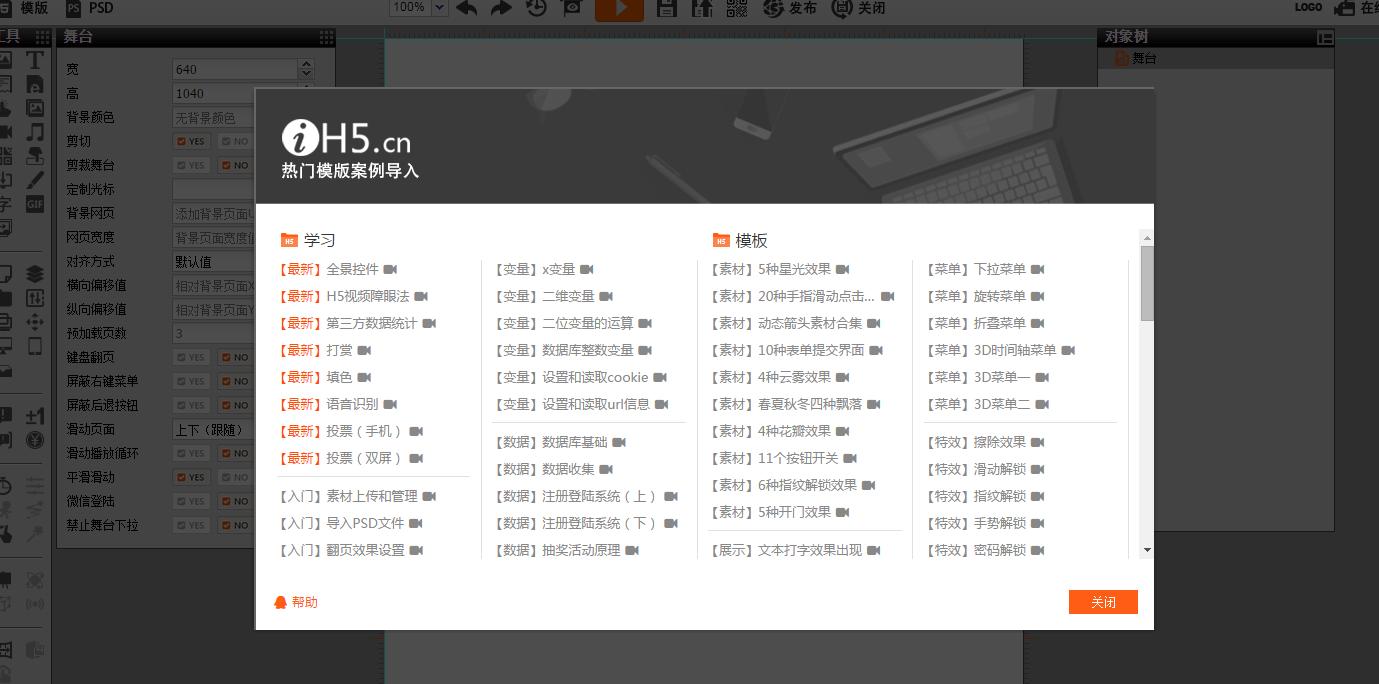Click the music note audio icon
The image size is (1379, 684).
[x=35, y=131]
